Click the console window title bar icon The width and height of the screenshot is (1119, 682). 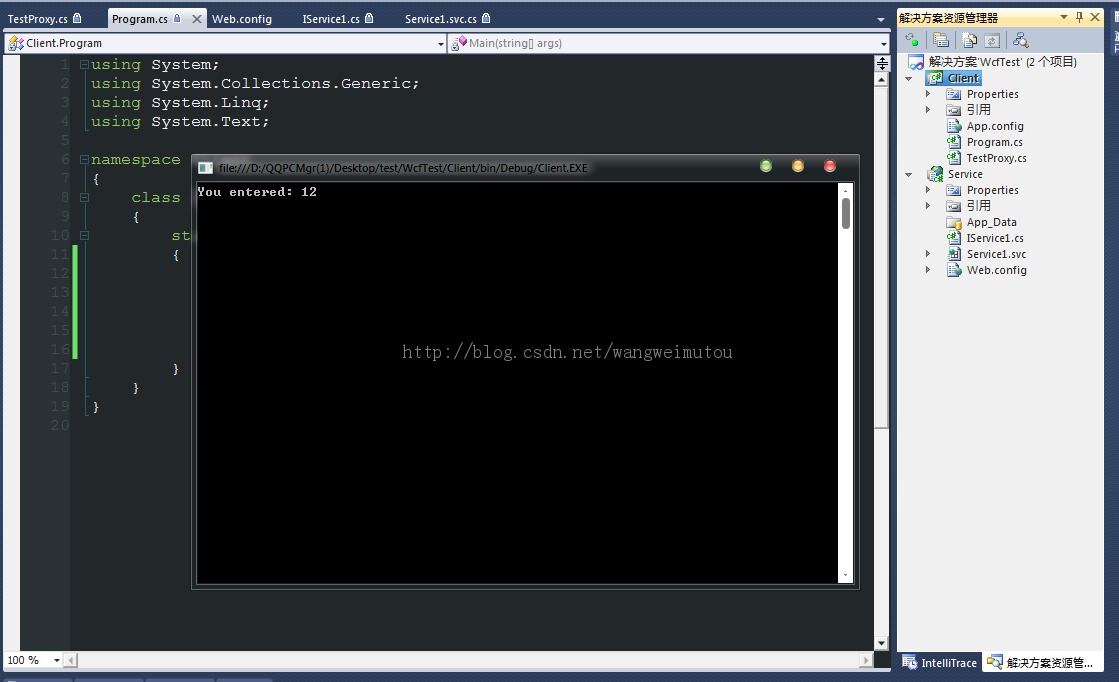coord(206,168)
